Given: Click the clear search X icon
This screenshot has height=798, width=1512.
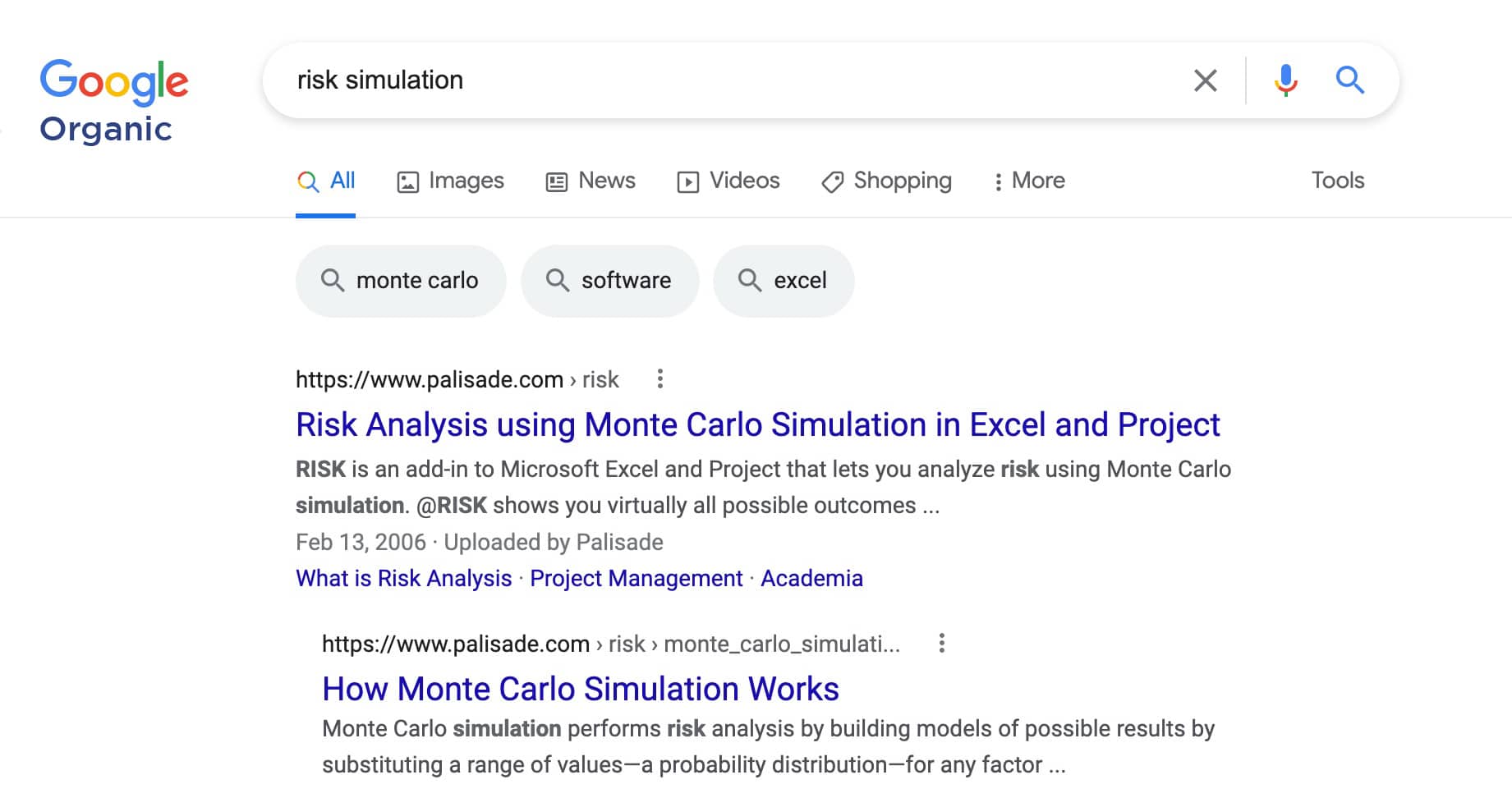Looking at the screenshot, I should click(x=1205, y=80).
